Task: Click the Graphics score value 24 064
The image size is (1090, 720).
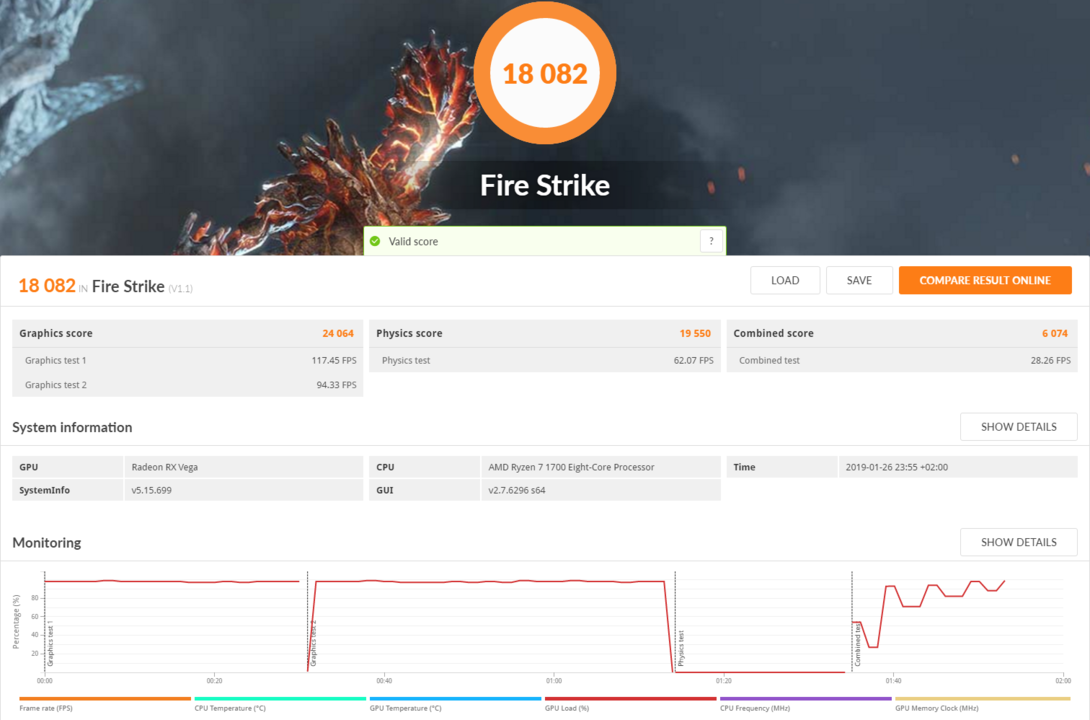Action: click(338, 334)
